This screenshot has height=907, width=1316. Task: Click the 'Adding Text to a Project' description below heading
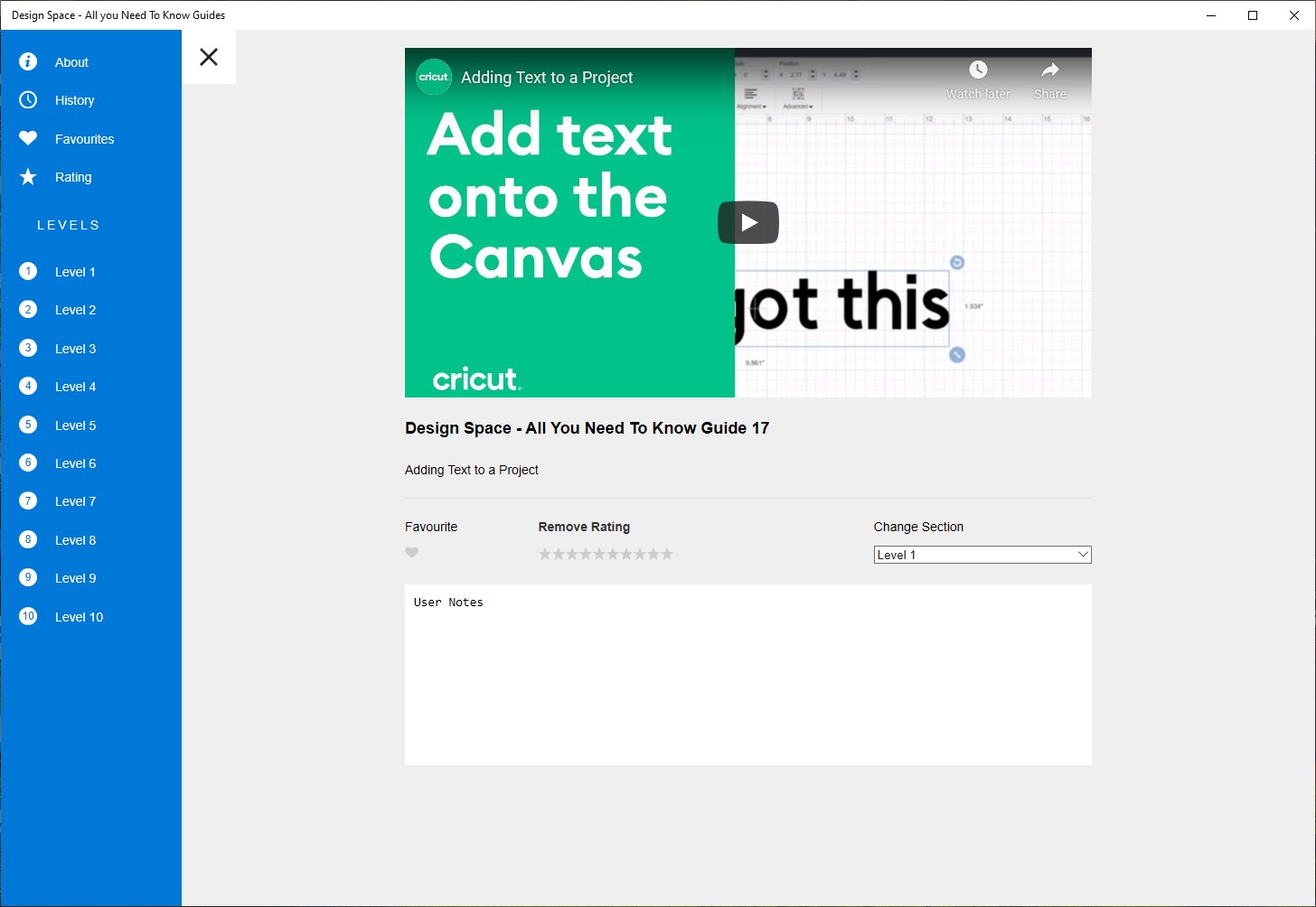[472, 470]
